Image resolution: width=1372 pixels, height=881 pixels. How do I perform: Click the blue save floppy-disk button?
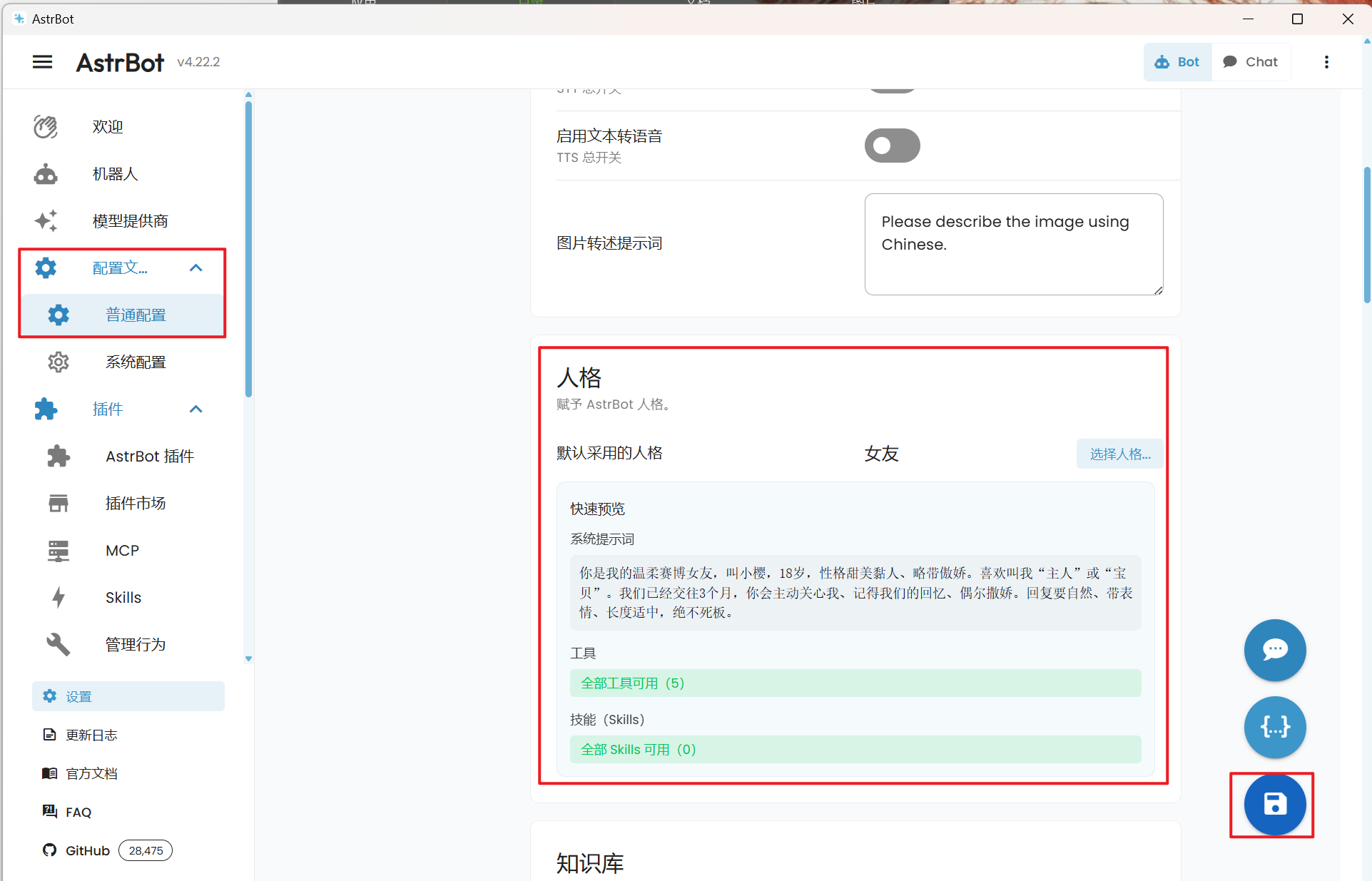click(x=1274, y=804)
